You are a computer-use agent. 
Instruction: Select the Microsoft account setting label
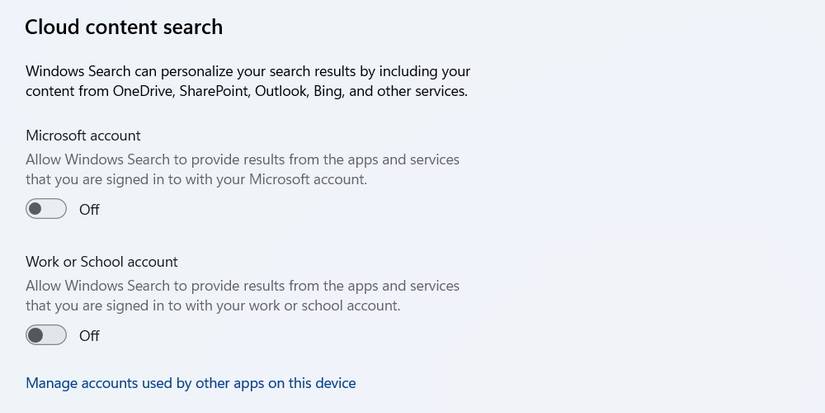(x=83, y=135)
